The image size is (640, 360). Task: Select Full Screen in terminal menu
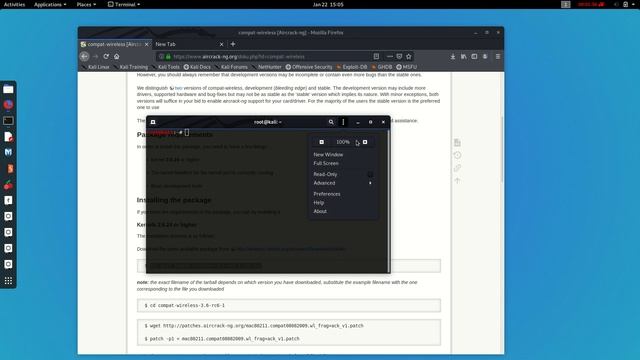pyautogui.click(x=326, y=163)
